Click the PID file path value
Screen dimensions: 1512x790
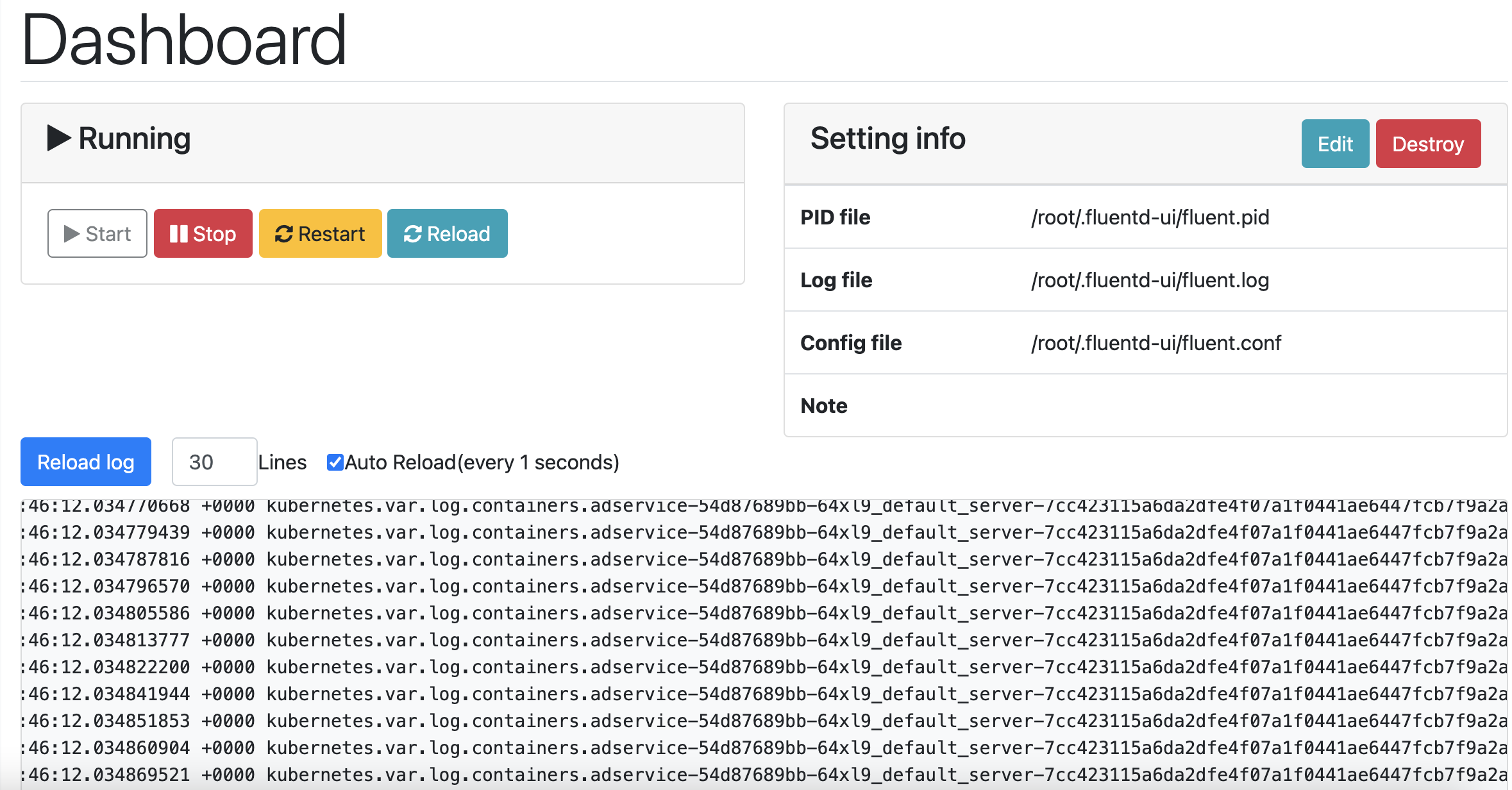pyautogui.click(x=1150, y=217)
